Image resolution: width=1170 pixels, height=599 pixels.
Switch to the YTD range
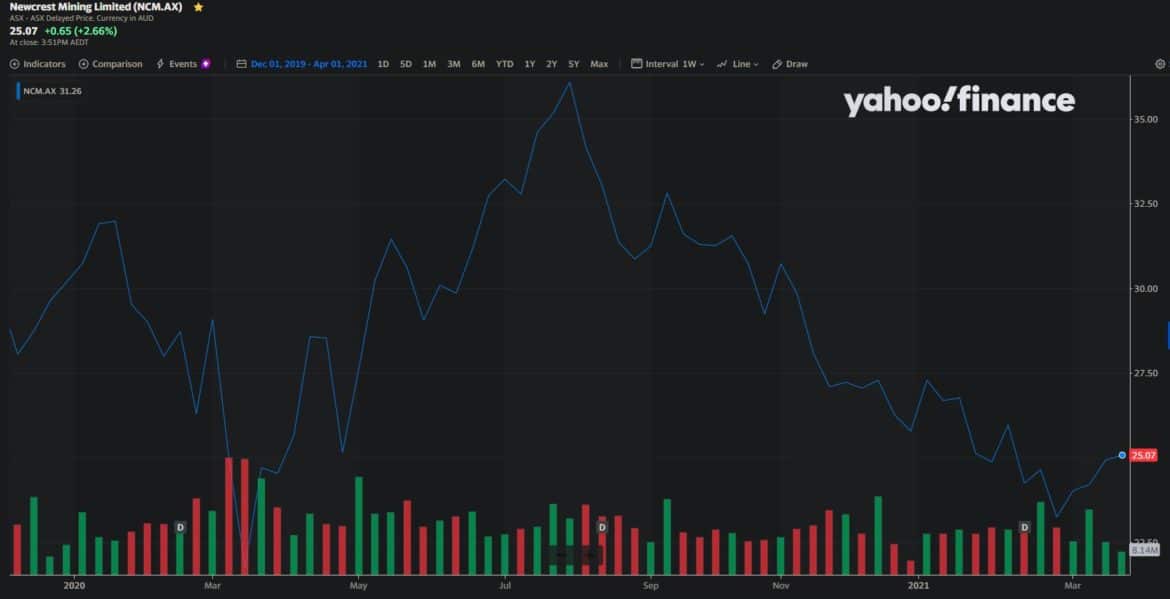[503, 63]
